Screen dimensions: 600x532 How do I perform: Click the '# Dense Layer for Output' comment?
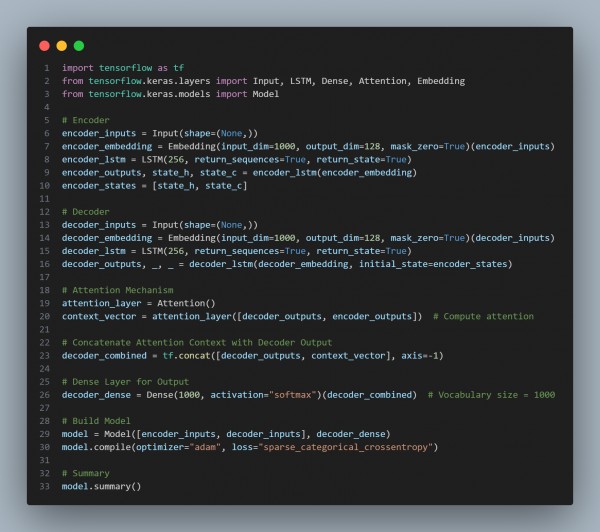pos(126,382)
